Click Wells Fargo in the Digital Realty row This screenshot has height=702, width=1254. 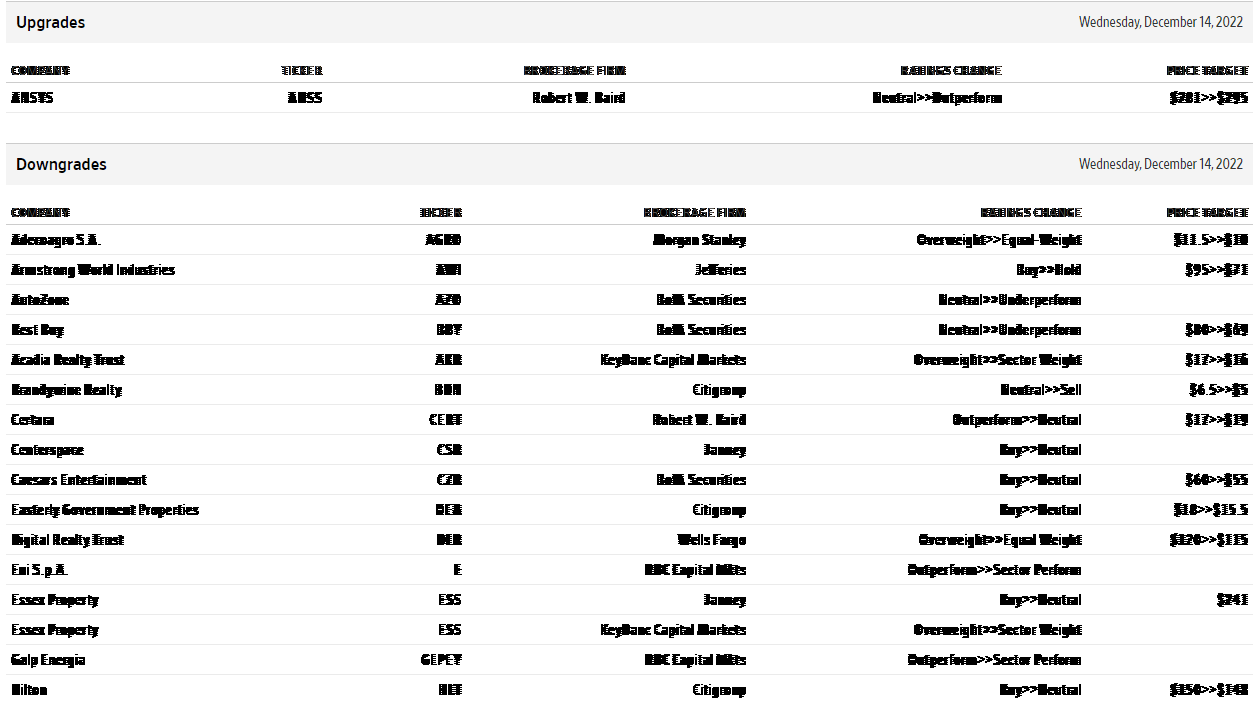coord(712,540)
